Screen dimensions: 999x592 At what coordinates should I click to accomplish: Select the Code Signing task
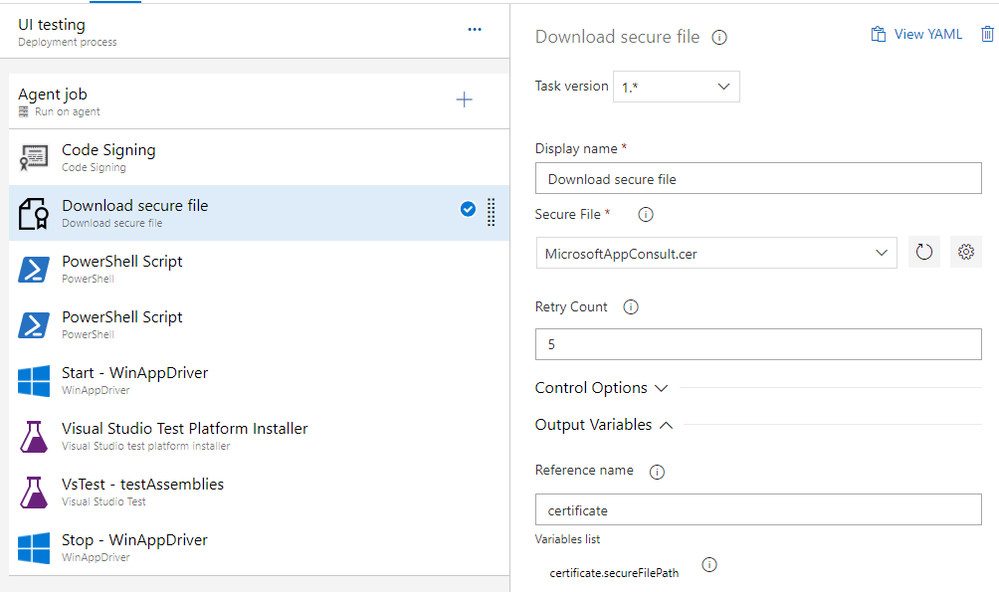pos(108,157)
